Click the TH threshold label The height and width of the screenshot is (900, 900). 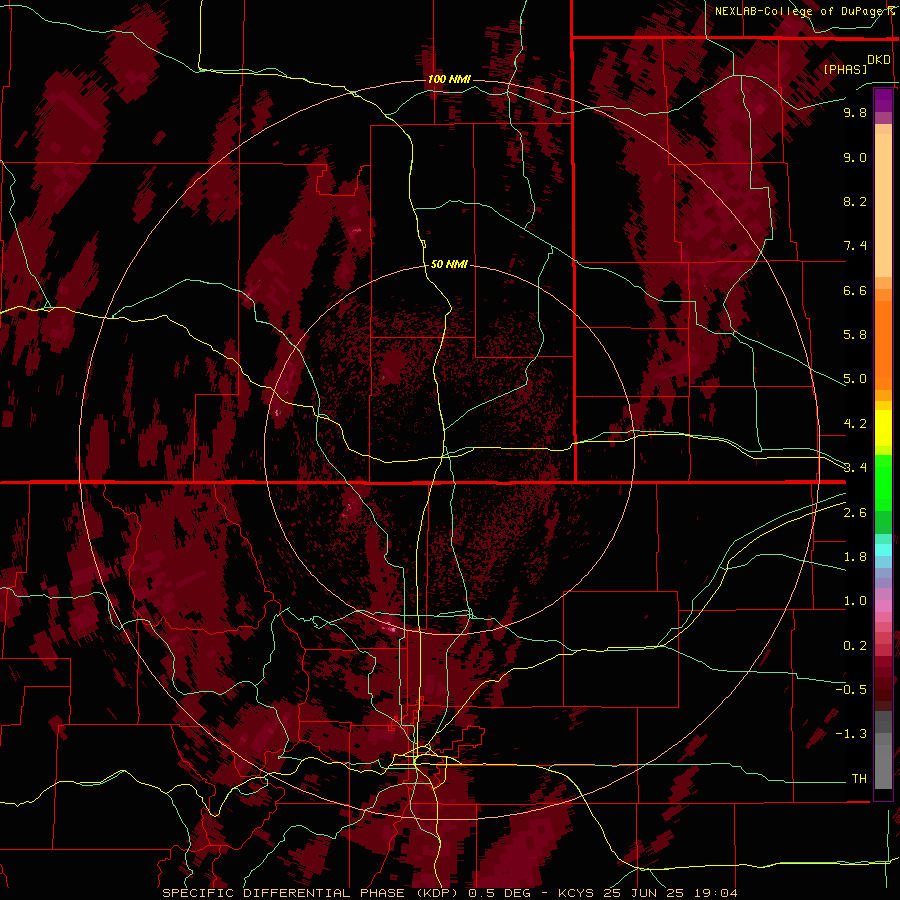point(859,779)
